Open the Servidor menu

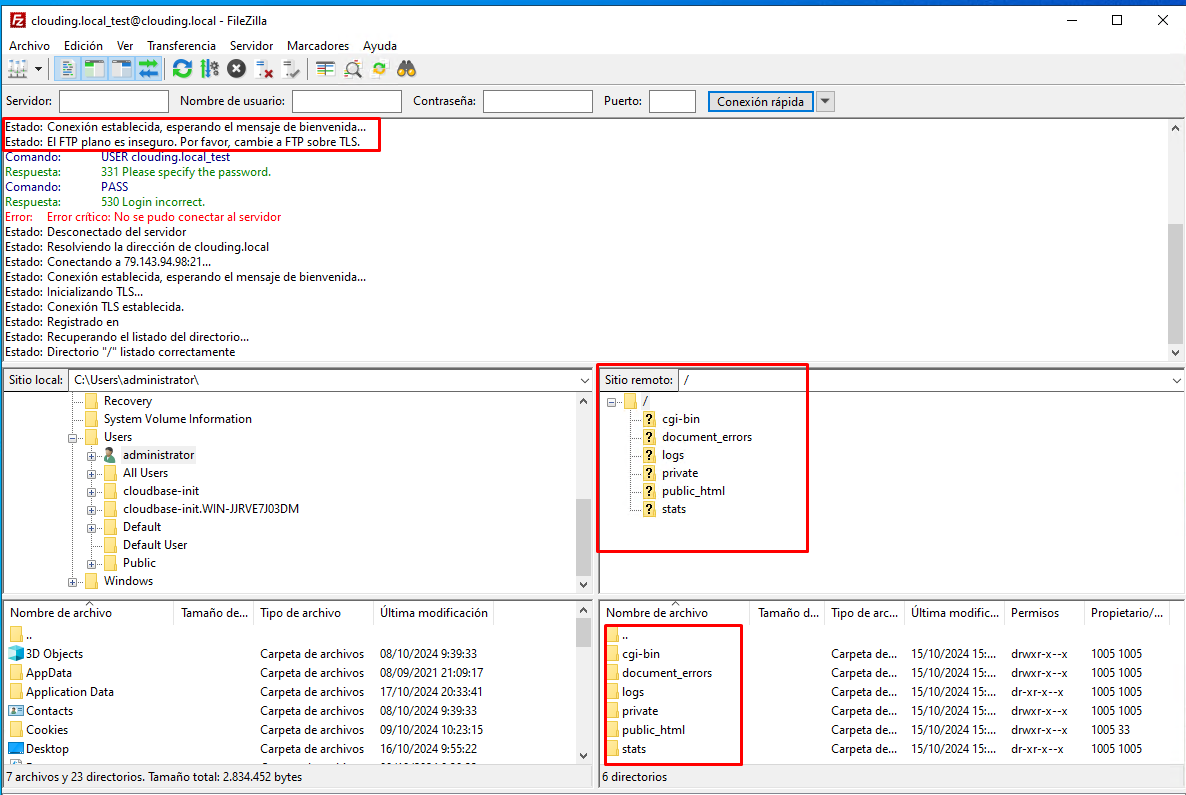(x=251, y=46)
